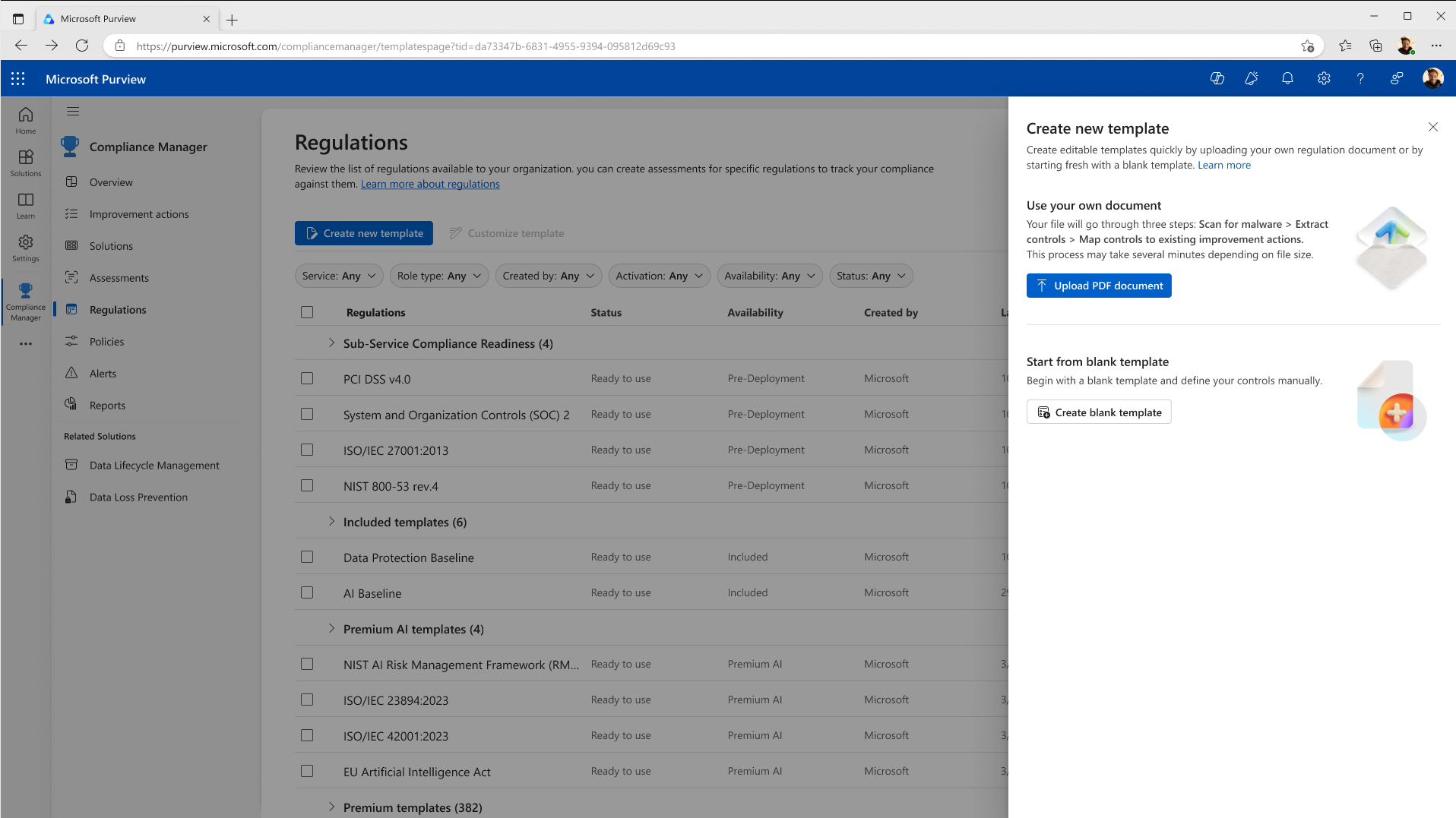
Task: Open Assessments menu item
Action: [x=119, y=278]
